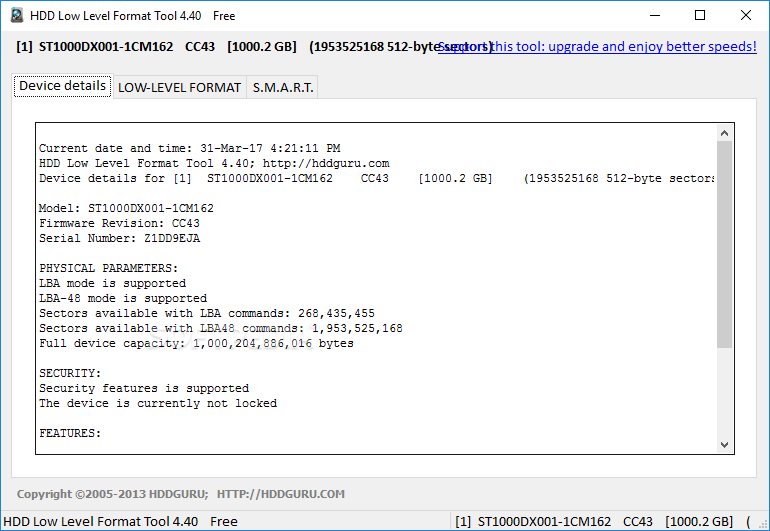
Task: Click the 'Model: ST1000DX001-1CM162' line
Action: click(x=126, y=208)
